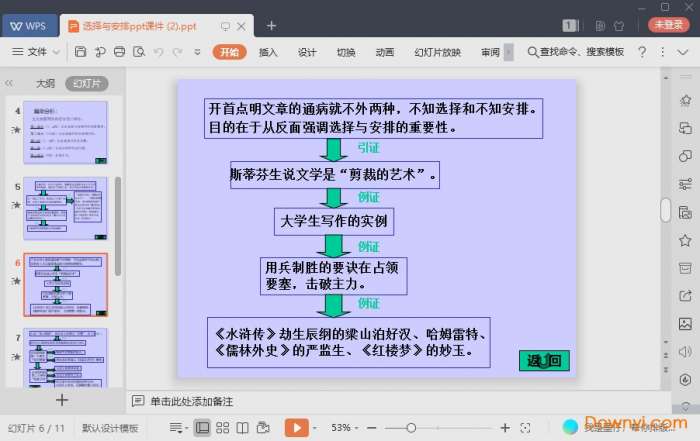Open Print Preview from the toolbar

click(x=139, y=52)
